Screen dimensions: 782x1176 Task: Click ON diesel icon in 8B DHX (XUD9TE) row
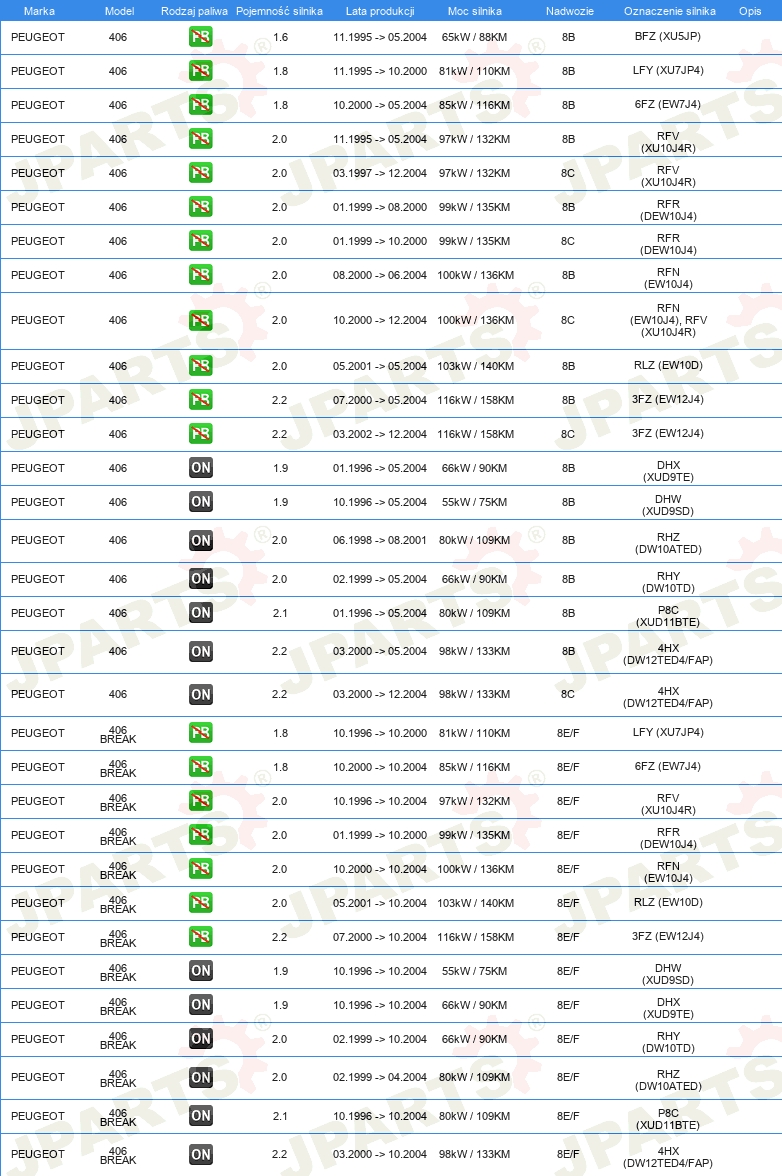point(200,468)
